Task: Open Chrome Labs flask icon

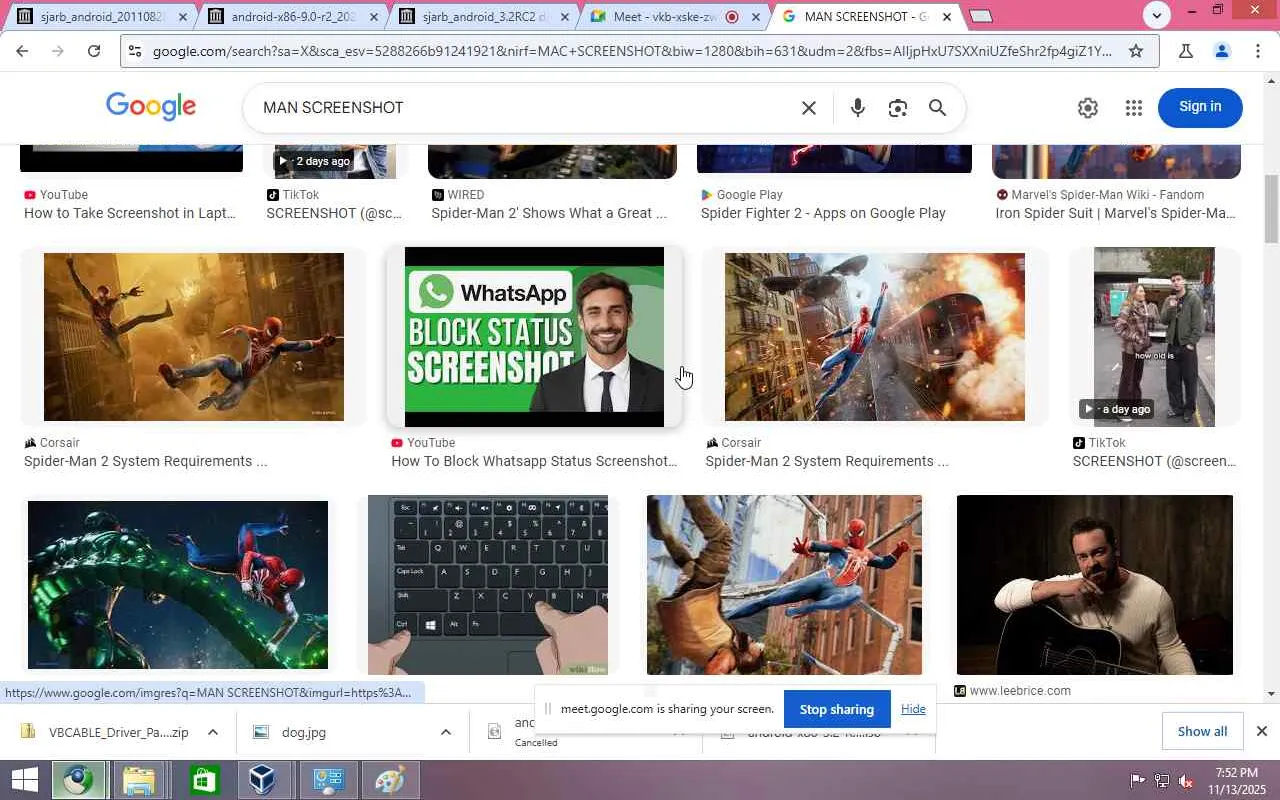Action: click(1186, 51)
